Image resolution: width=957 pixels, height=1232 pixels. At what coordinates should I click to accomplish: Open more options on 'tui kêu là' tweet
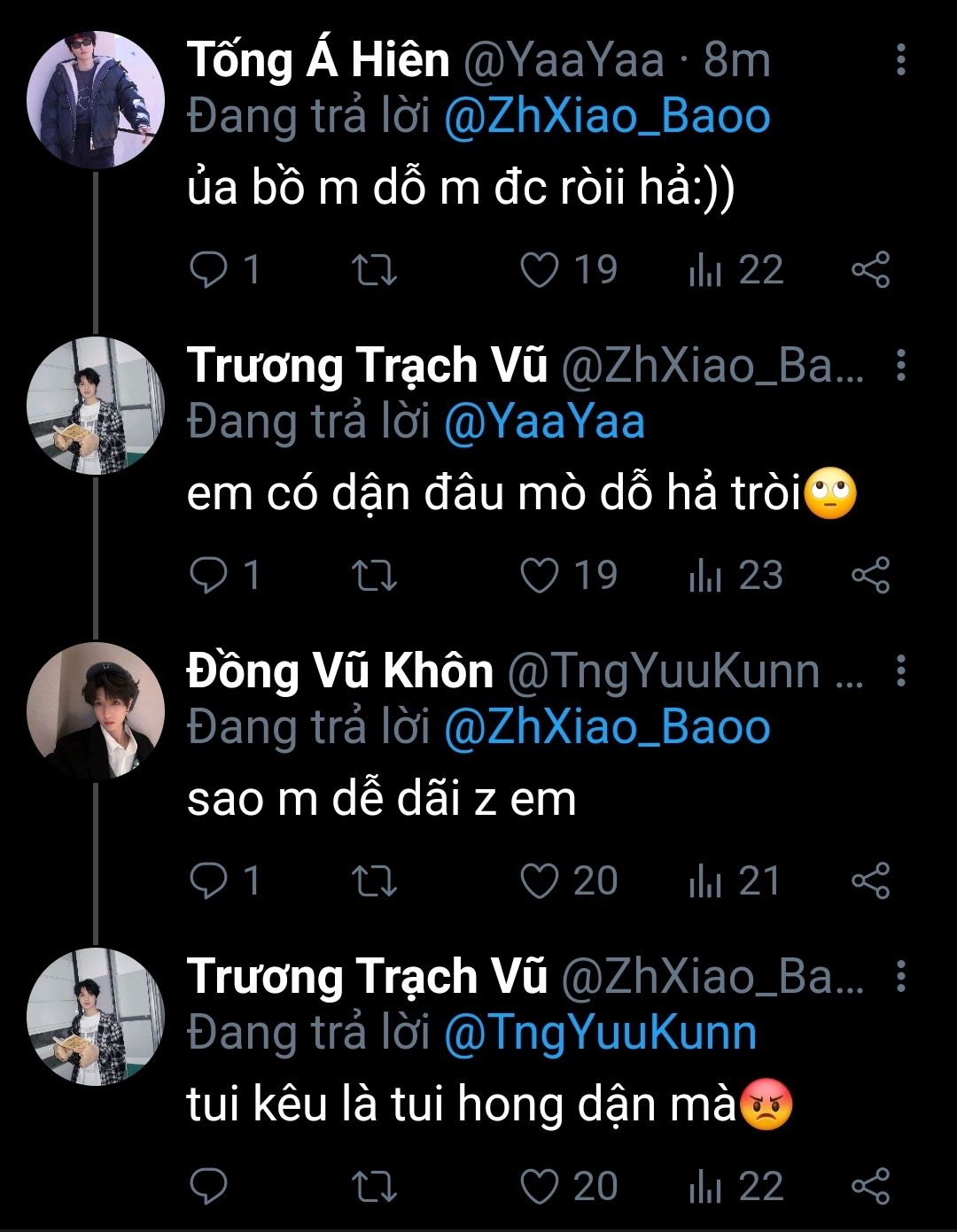(x=900, y=977)
